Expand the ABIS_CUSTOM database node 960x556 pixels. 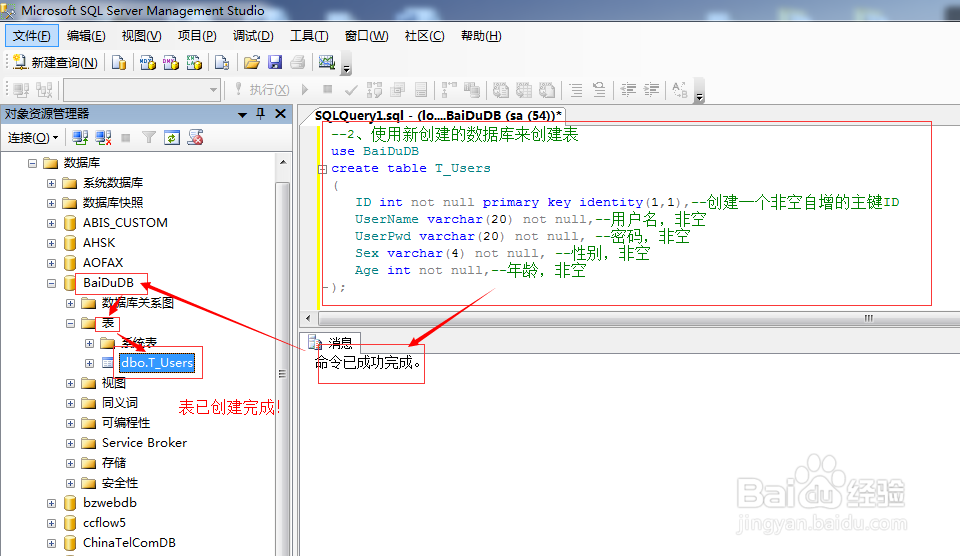(51, 224)
